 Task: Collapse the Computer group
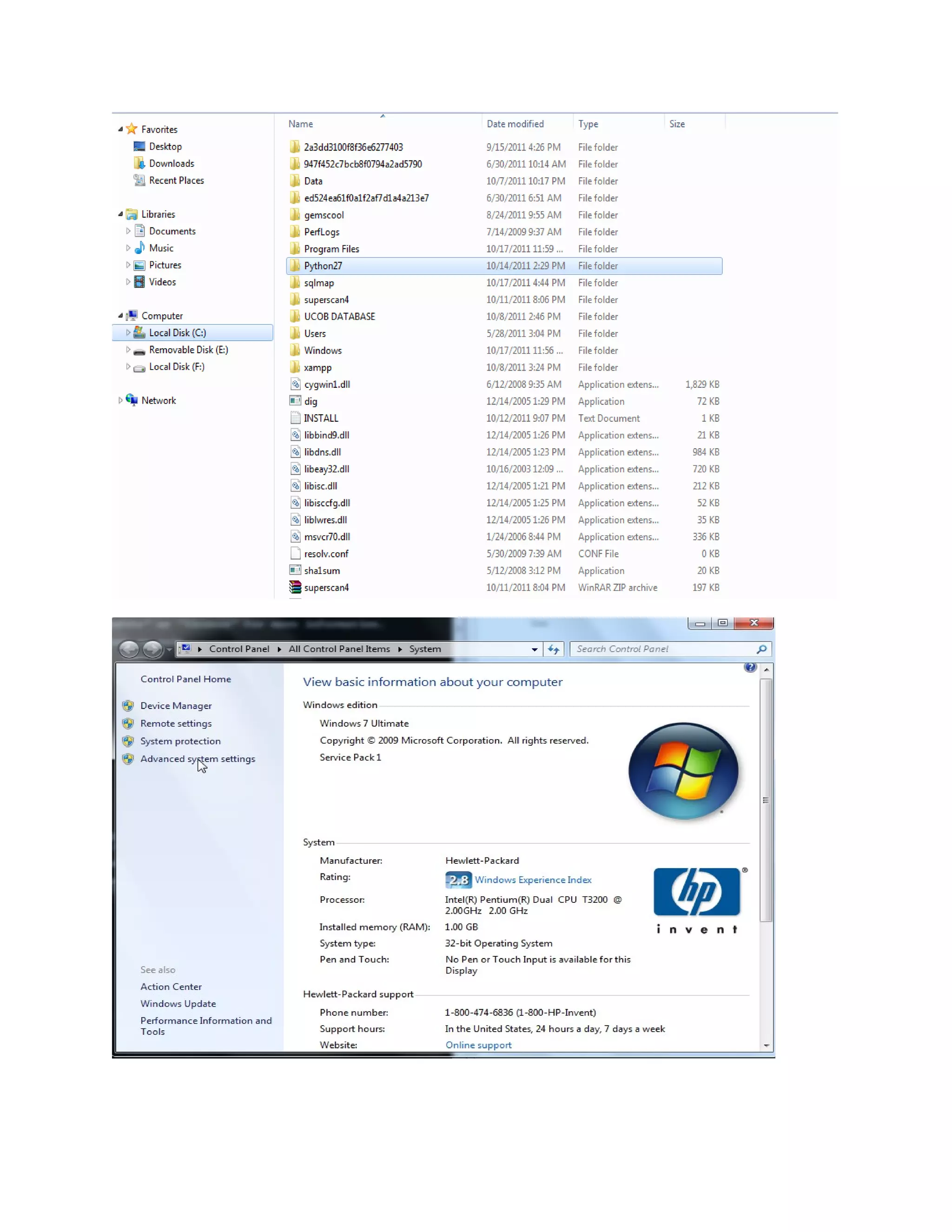(x=120, y=315)
